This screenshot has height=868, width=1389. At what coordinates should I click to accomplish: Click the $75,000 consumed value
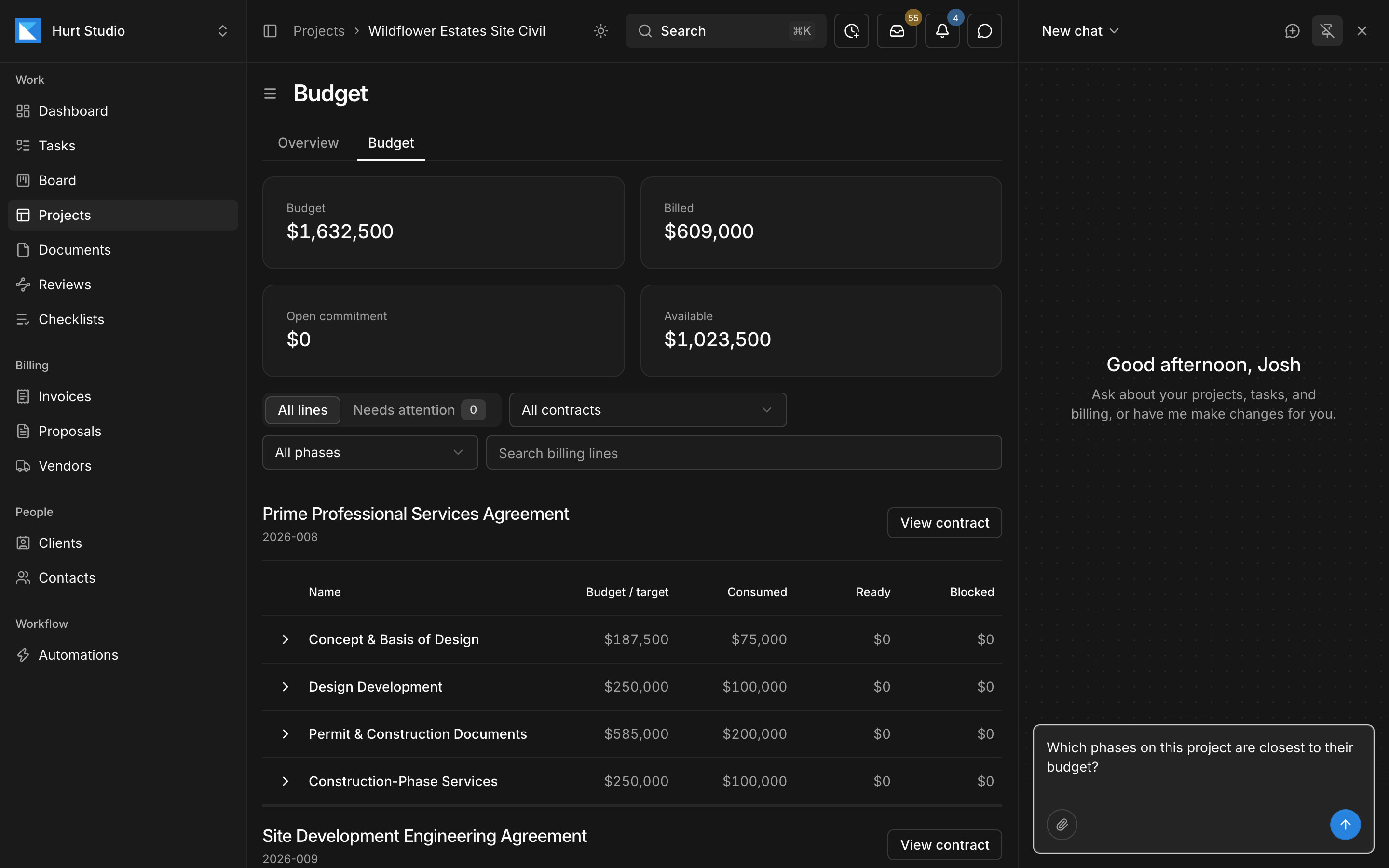click(x=759, y=639)
